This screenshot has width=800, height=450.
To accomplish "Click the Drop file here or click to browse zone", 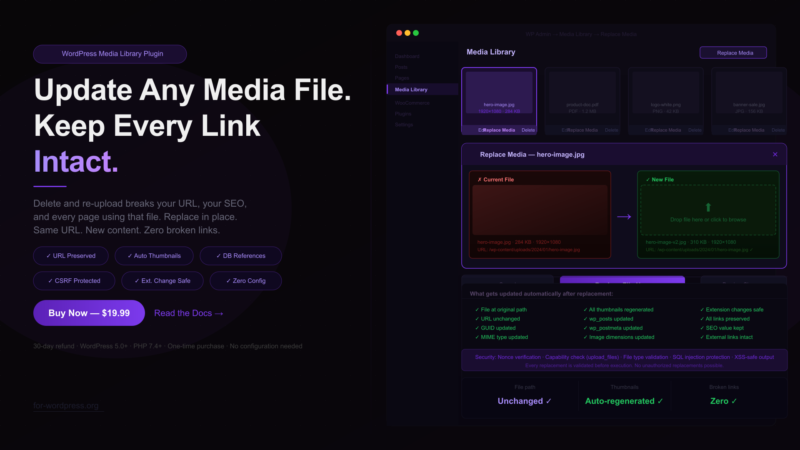I will tap(708, 210).
